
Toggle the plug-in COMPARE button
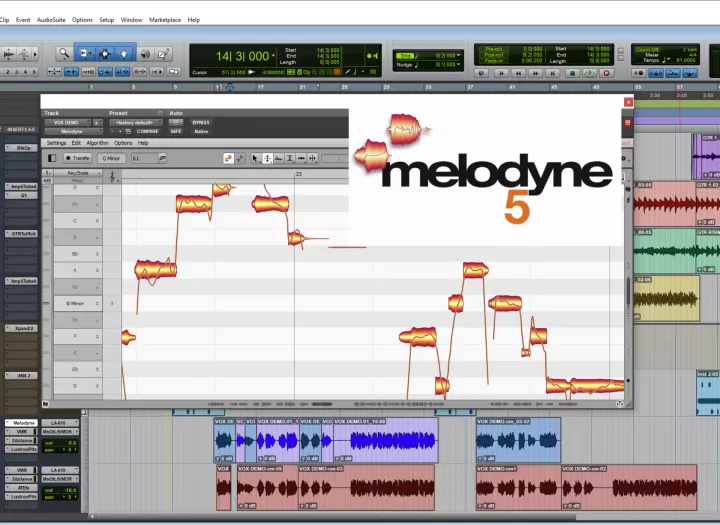coord(147,131)
